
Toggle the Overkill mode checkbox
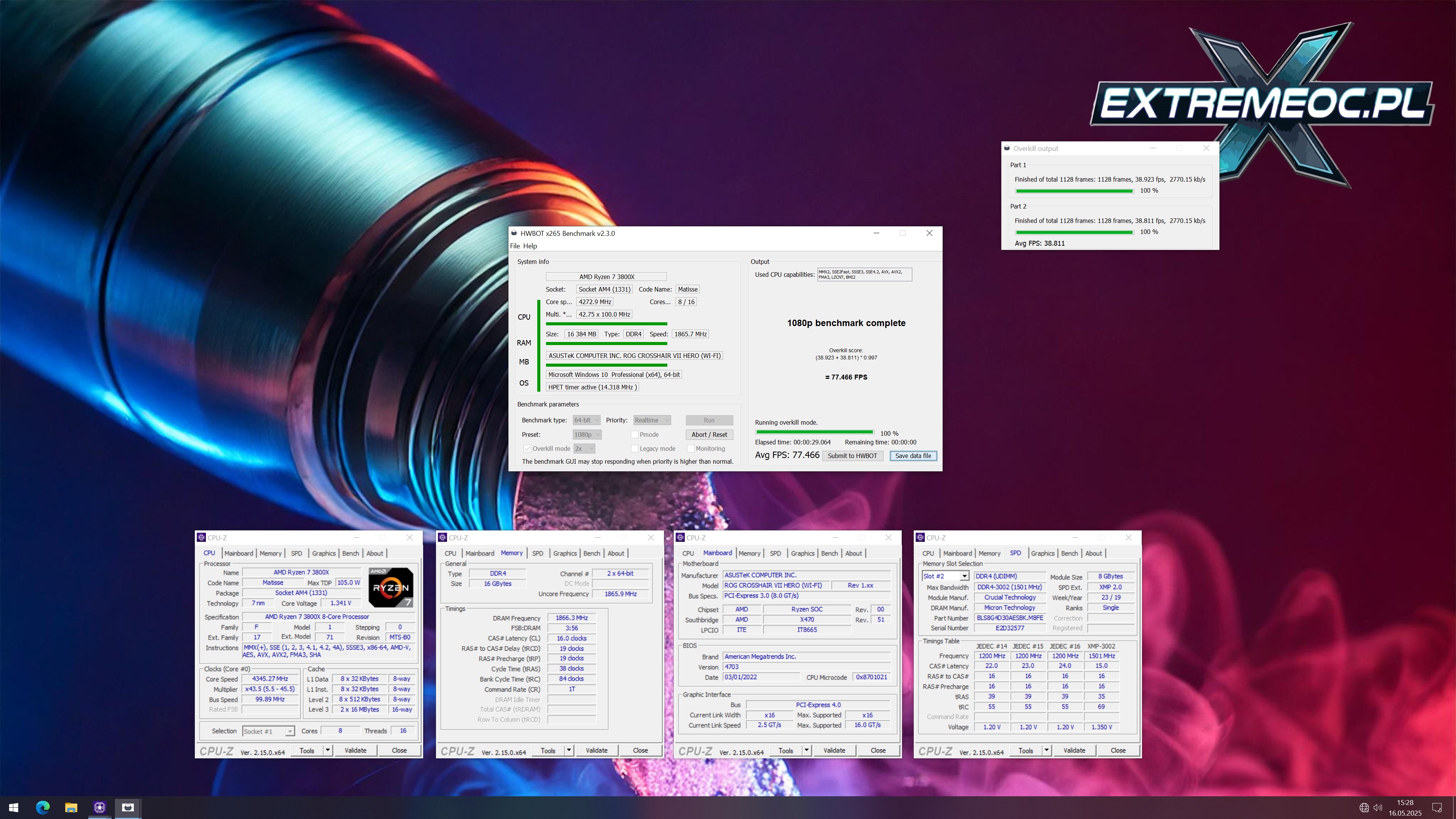pos(527,449)
